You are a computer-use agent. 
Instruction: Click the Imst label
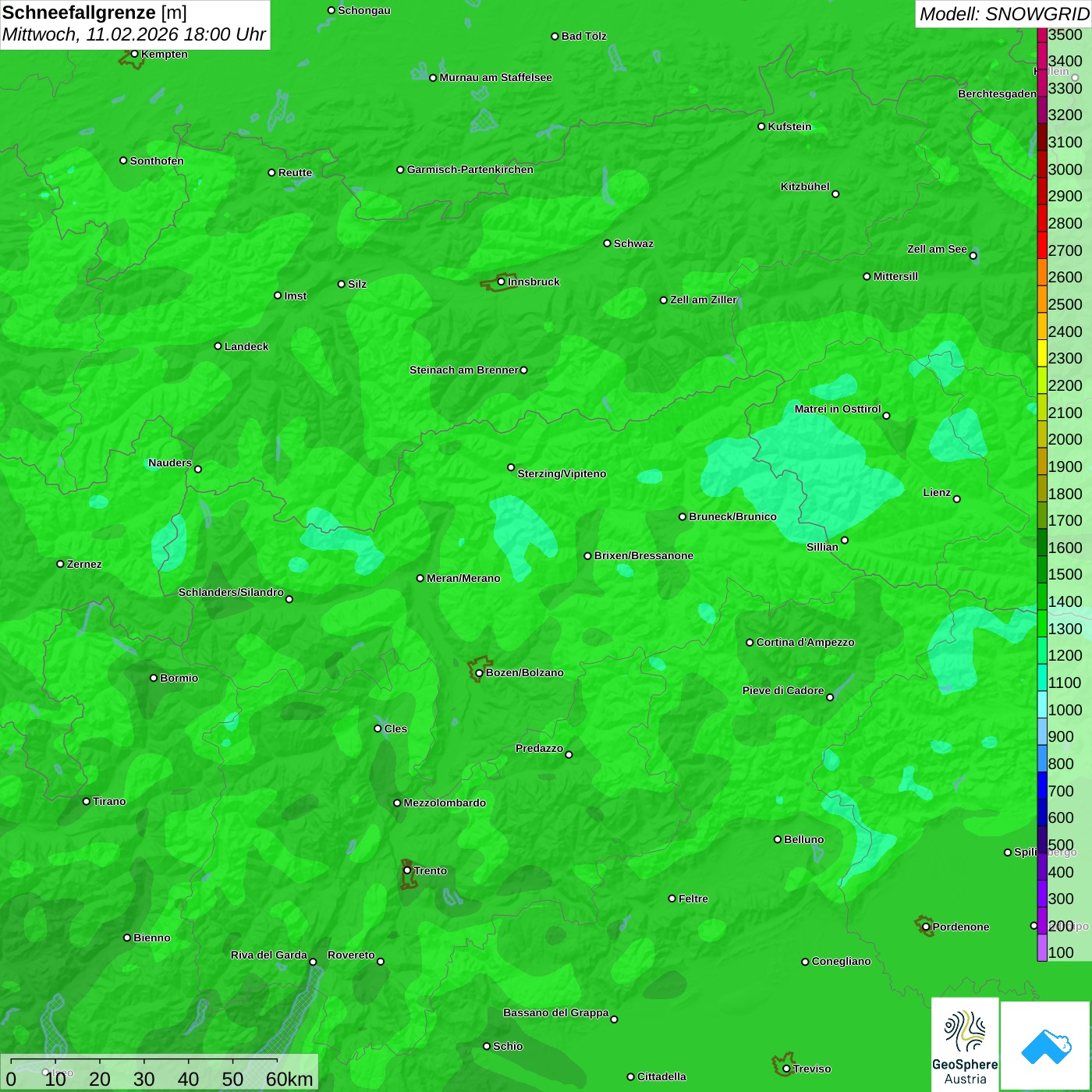click(x=295, y=296)
